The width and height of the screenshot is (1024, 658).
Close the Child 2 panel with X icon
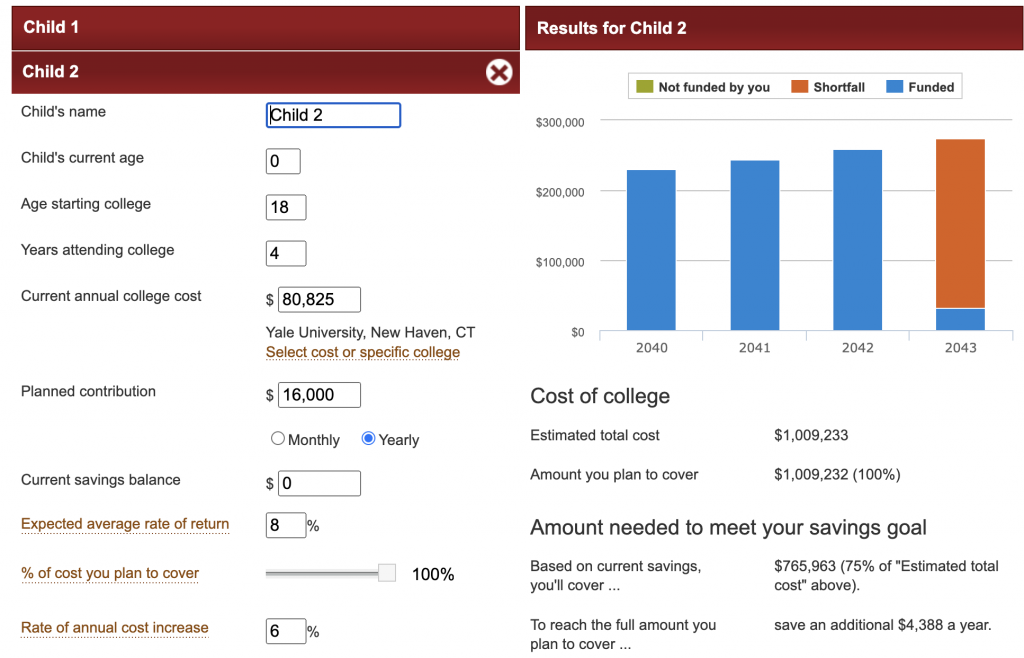tap(498, 72)
